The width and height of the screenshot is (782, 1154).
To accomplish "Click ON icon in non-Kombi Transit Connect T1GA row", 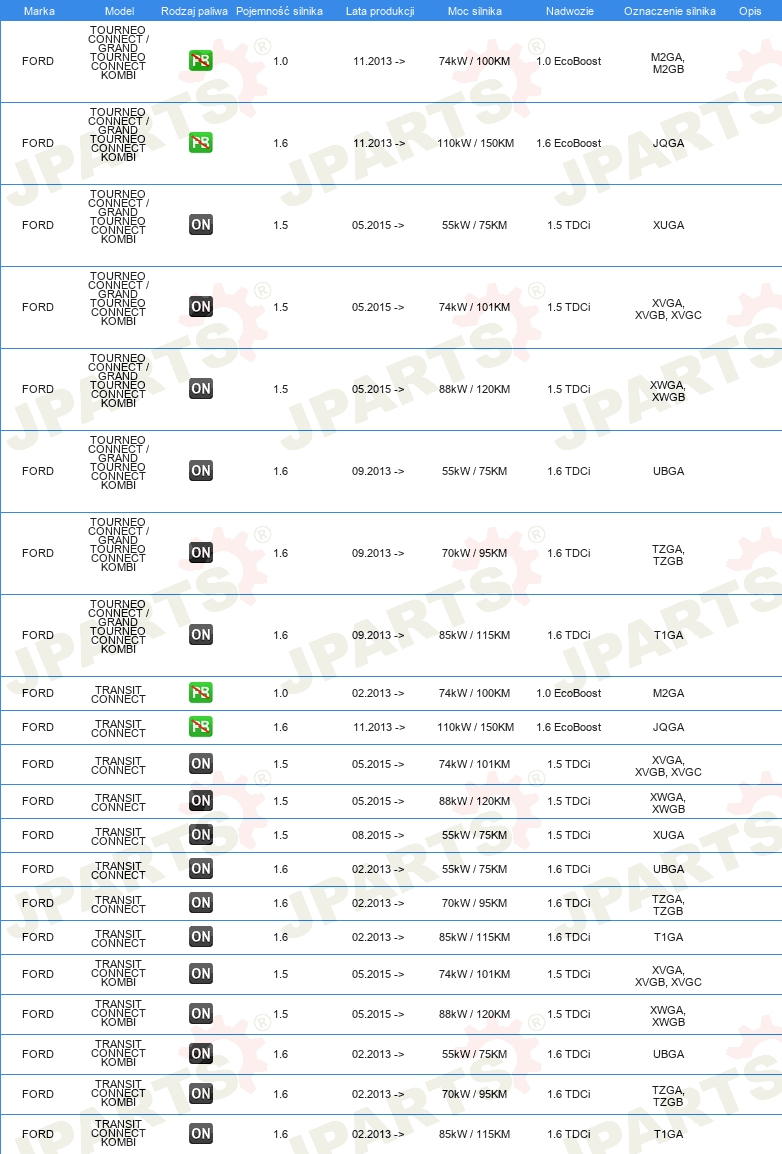I will (x=201, y=936).
